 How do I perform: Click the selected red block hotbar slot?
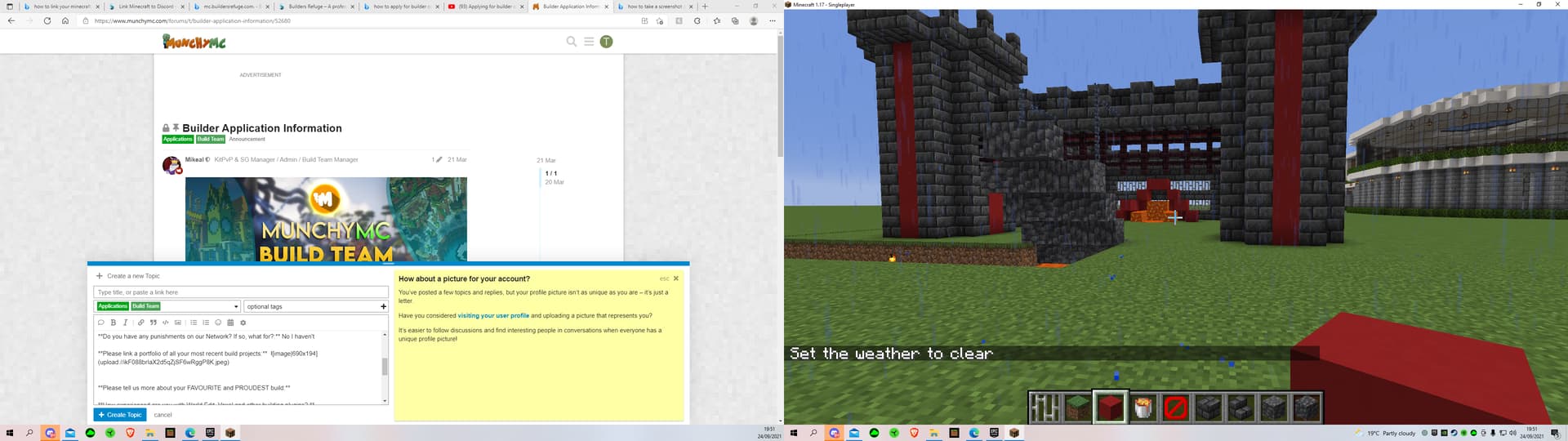pos(1110,408)
